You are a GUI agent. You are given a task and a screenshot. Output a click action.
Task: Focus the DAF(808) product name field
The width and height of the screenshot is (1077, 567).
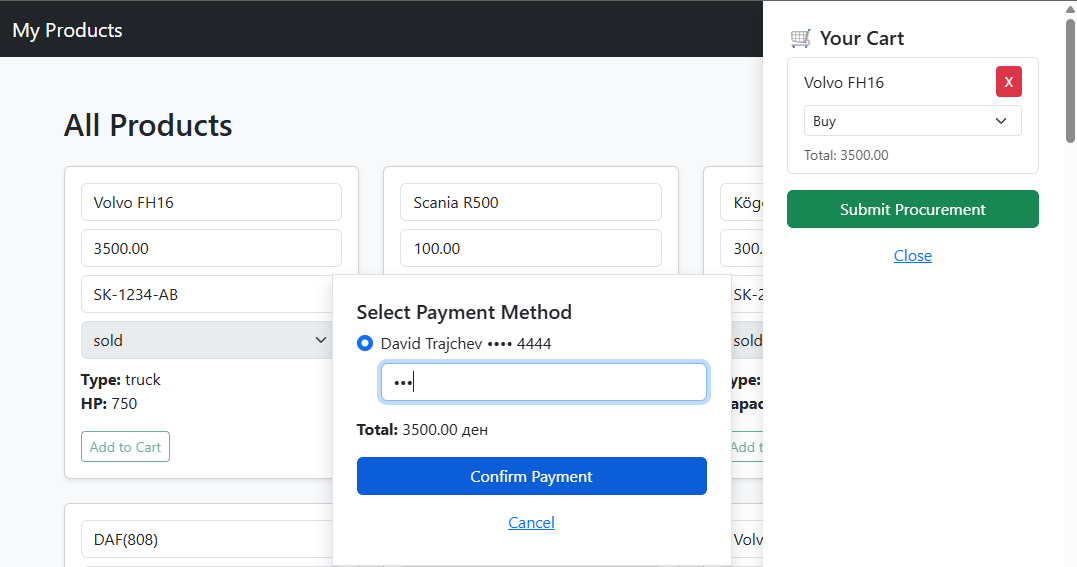[210, 539]
